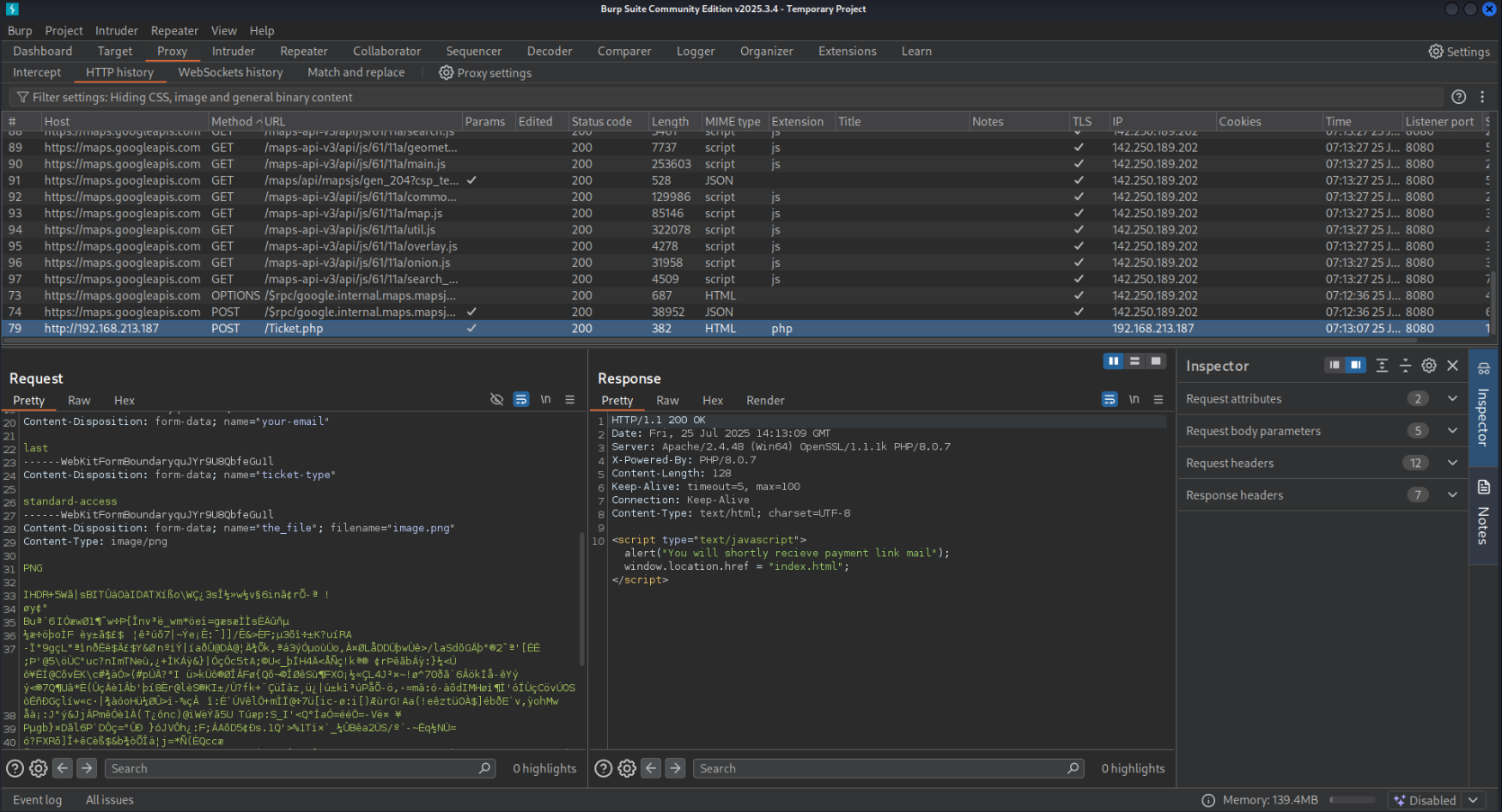The image size is (1502, 812).
Task: Open the Intercept sub-tab
Action: (37, 73)
